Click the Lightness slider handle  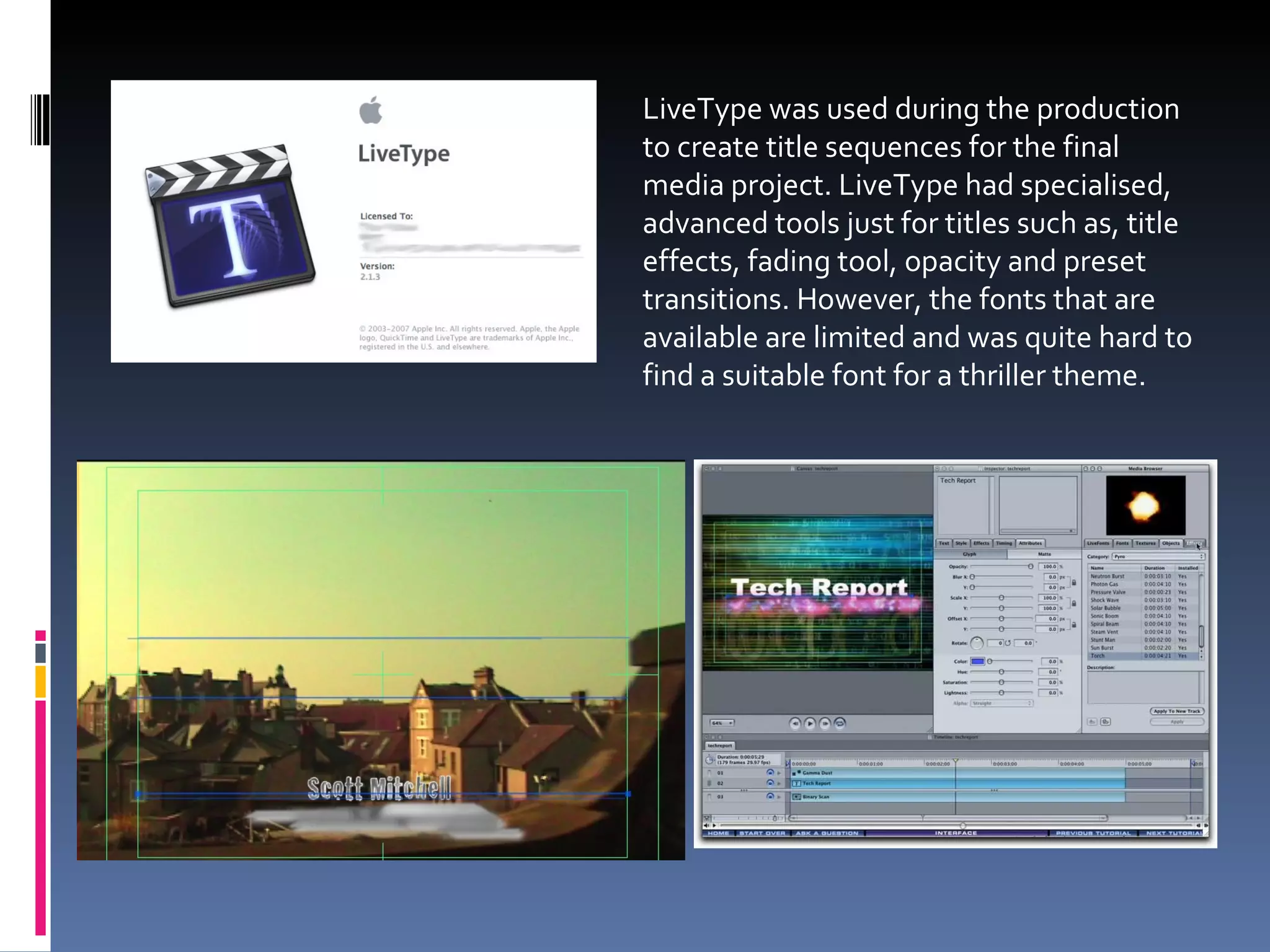click(1001, 693)
